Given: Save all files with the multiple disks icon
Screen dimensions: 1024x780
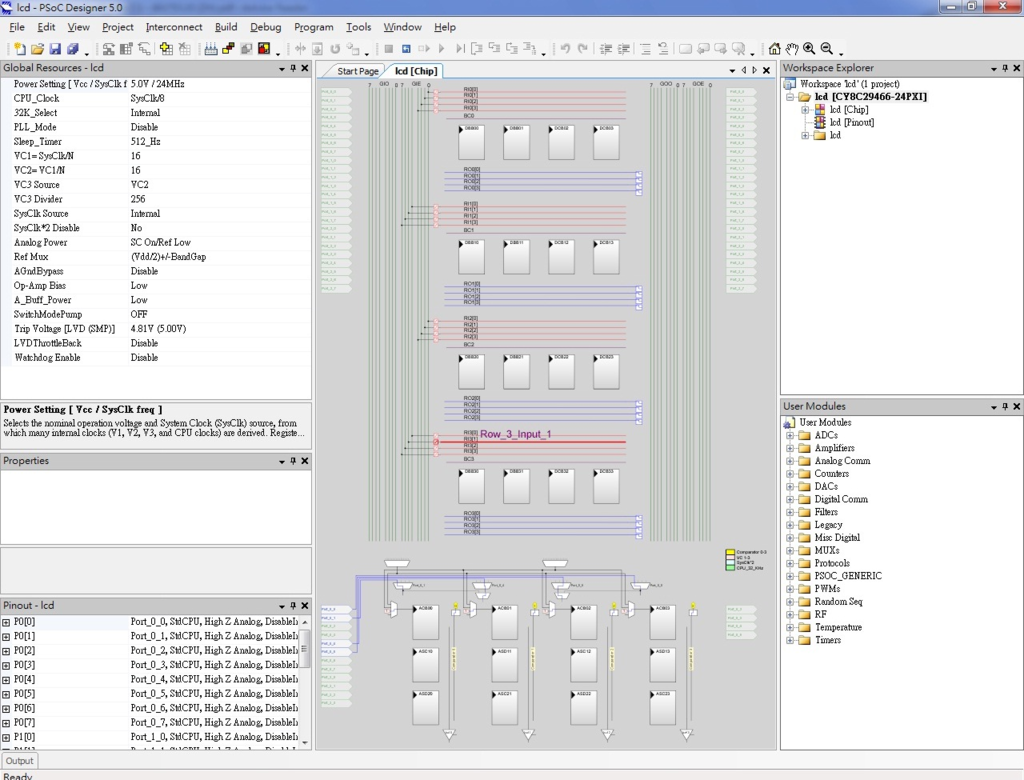Looking at the screenshot, I should 72,48.
